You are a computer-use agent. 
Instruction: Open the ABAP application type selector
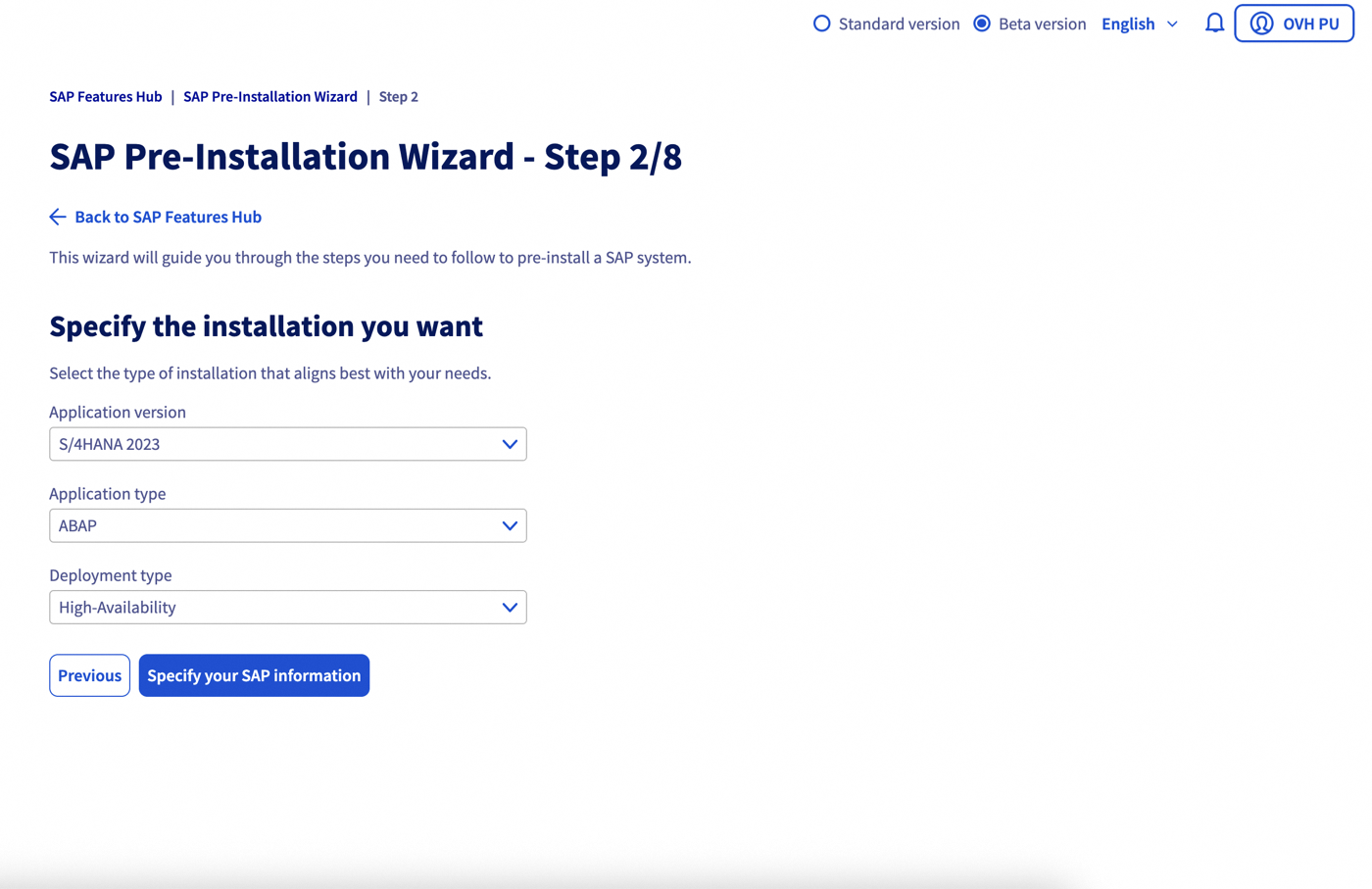(x=287, y=525)
